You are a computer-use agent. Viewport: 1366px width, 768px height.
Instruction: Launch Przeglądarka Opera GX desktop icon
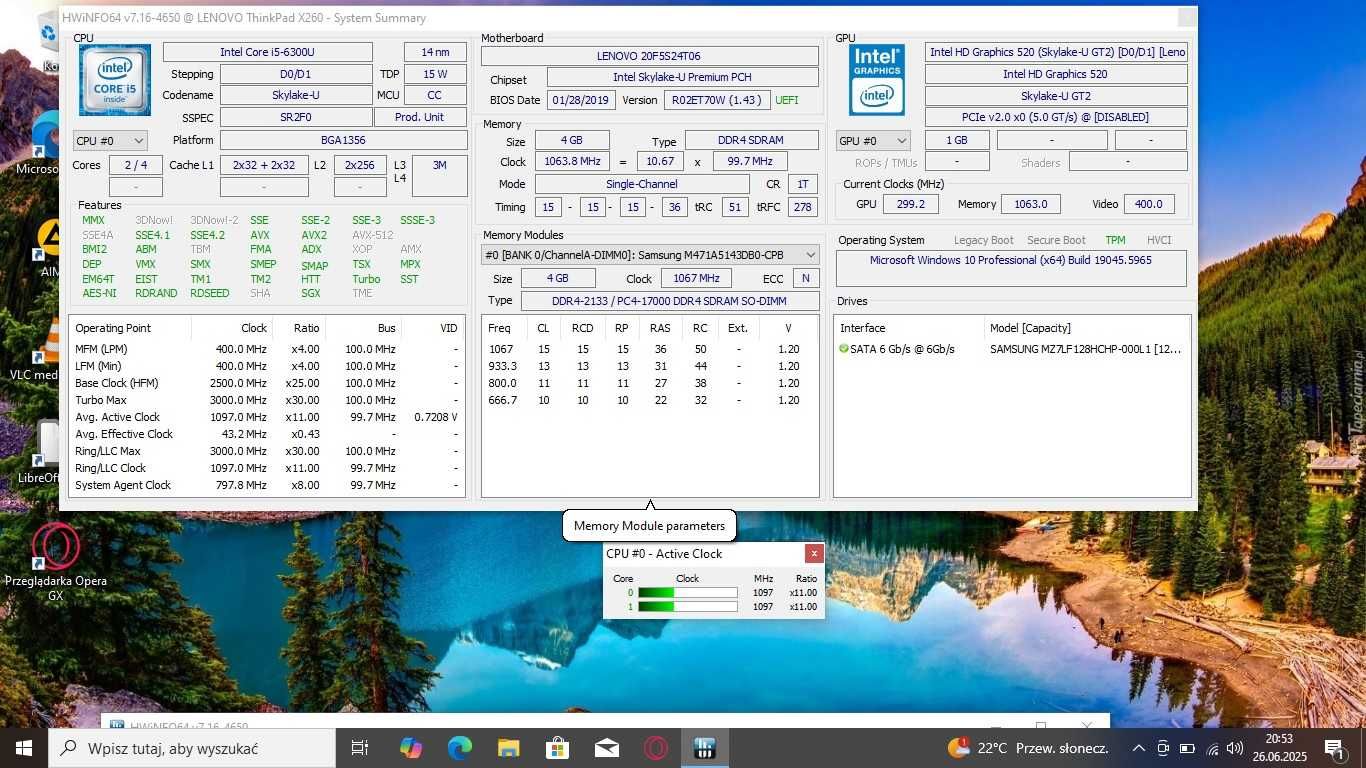click(56, 562)
